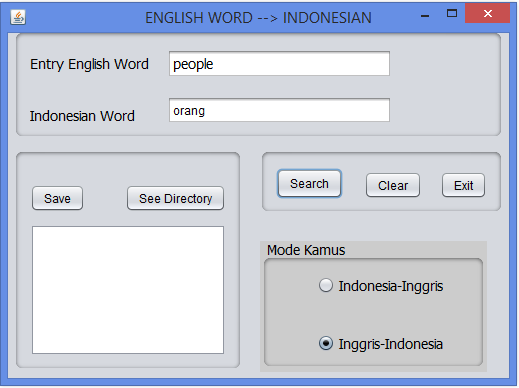Click the Search button
Viewport: 519px width, 388px height.
pyautogui.click(x=309, y=184)
